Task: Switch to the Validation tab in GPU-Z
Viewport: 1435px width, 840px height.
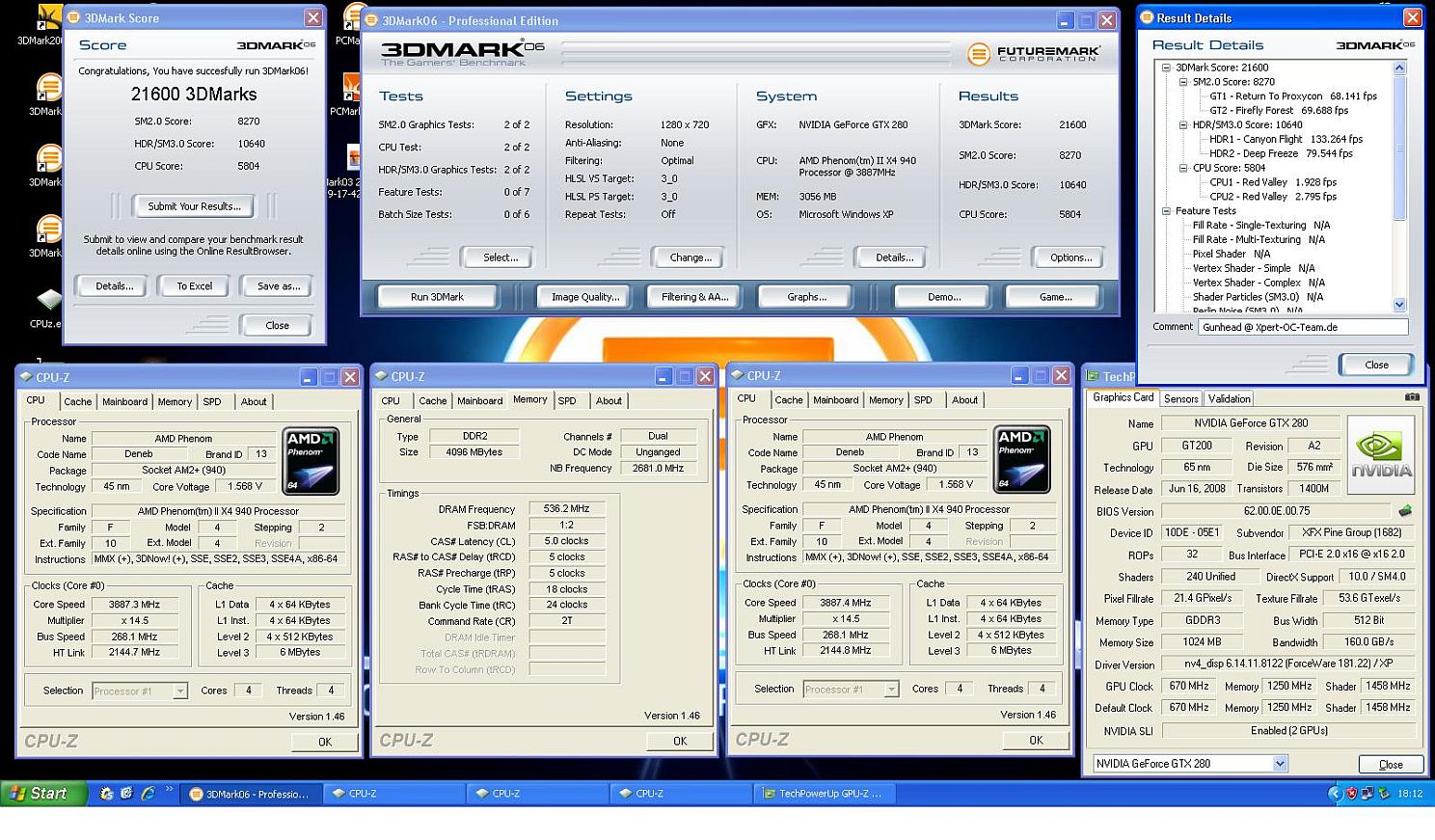Action: point(1229,398)
